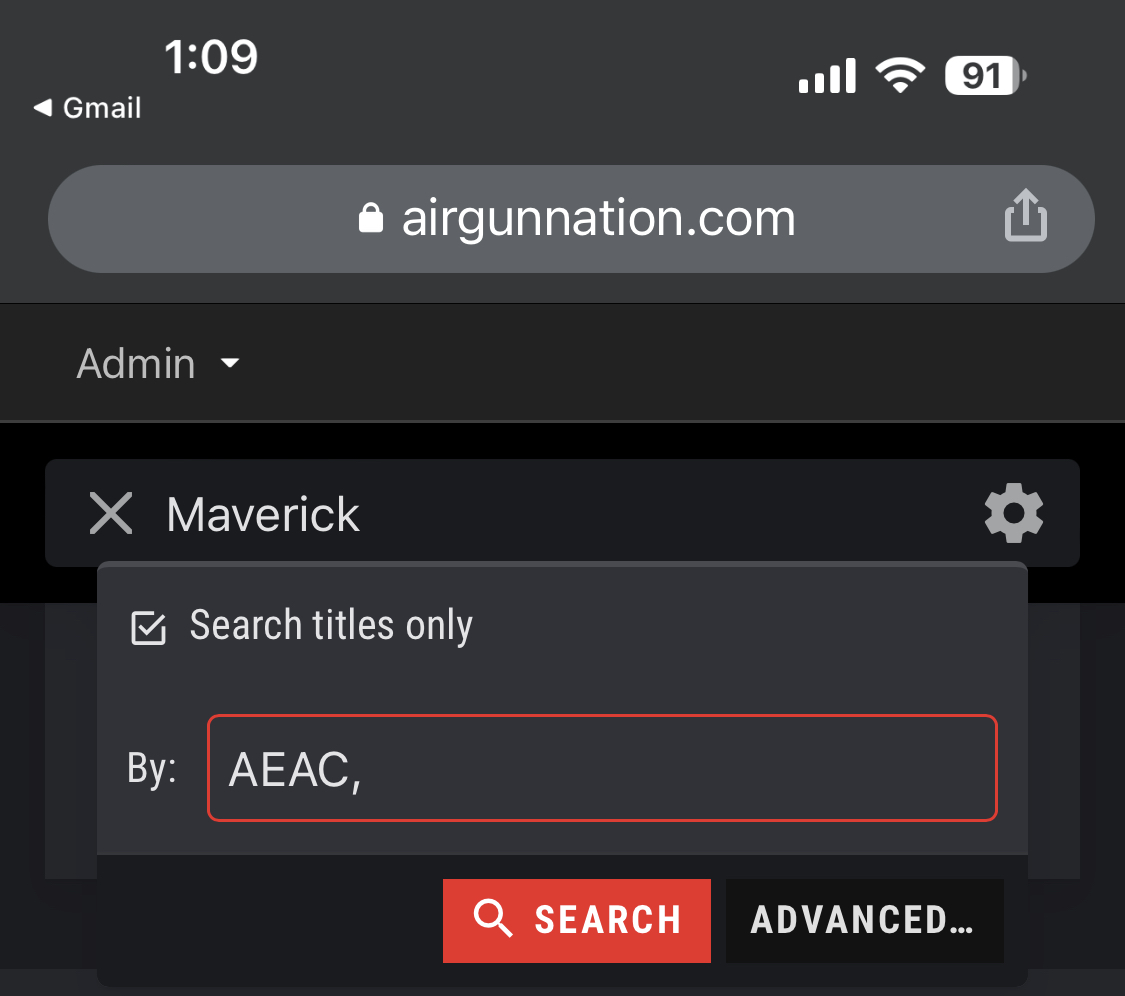This screenshot has width=1125, height=996.
Task: Tap the share icon in address bar
Action: (x=1025, y=215)
